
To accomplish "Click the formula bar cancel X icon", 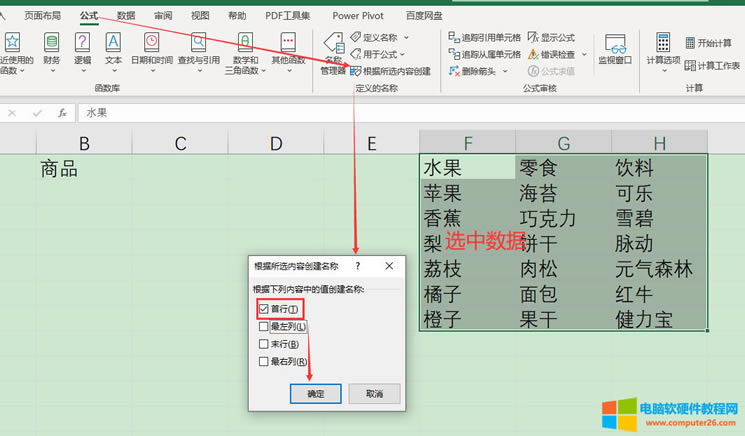I will click(x=12, y=113).
